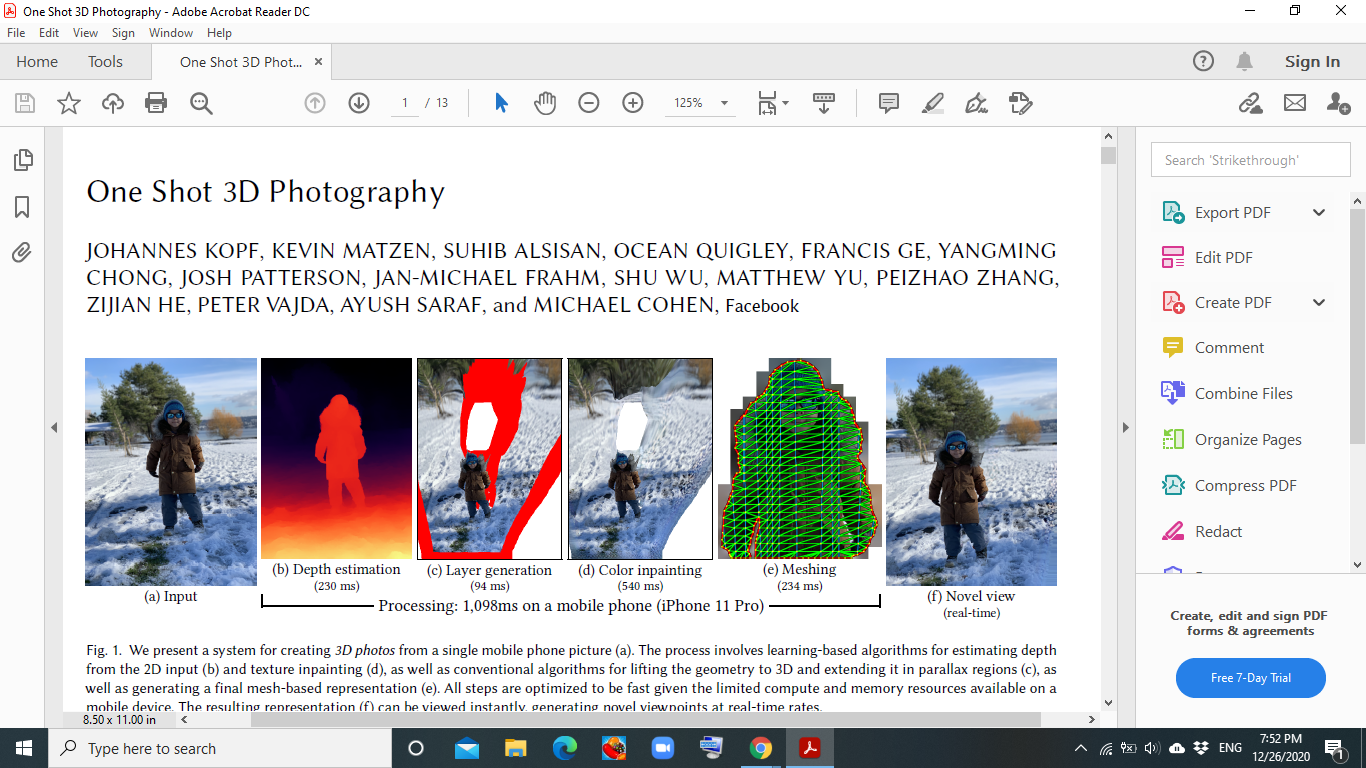Start the Free 7-Day Trial
The height and width of the screenshot is (768, 1366).
1251,678
